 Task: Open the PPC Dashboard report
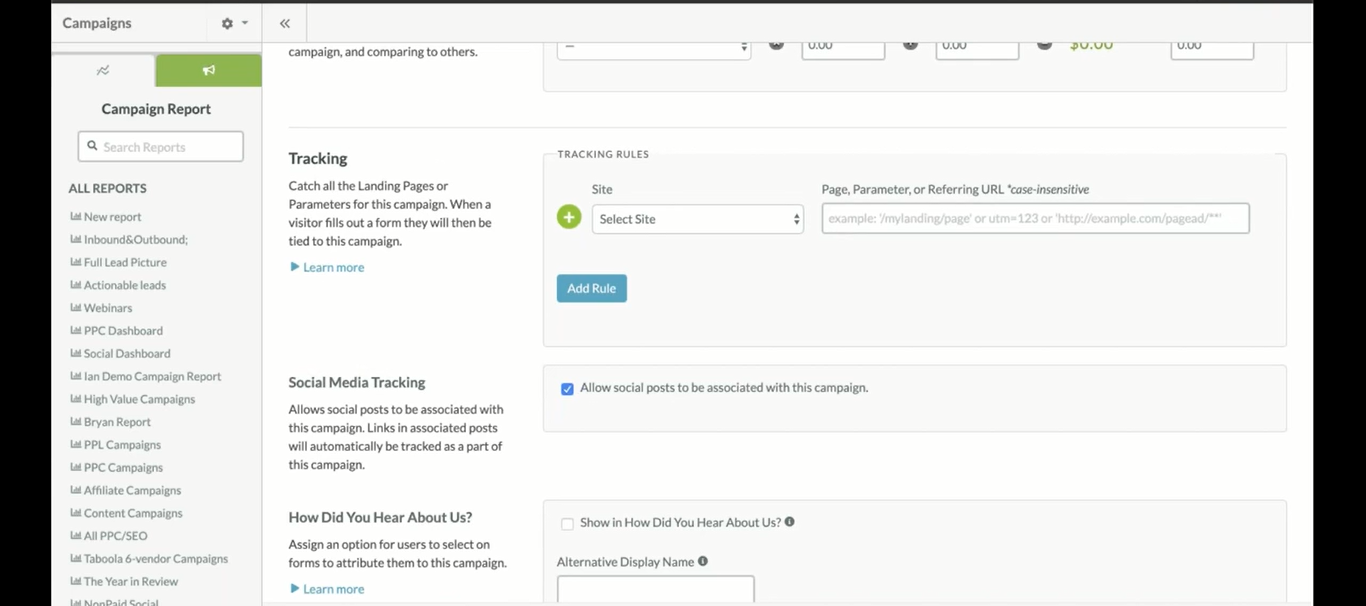(123, 331)
